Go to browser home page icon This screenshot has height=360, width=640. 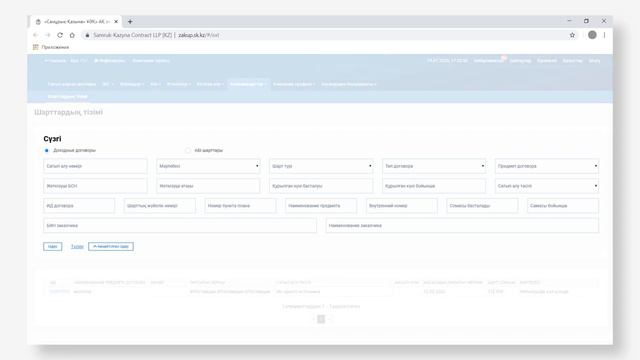pyautogui.click(x=72, y=35)
